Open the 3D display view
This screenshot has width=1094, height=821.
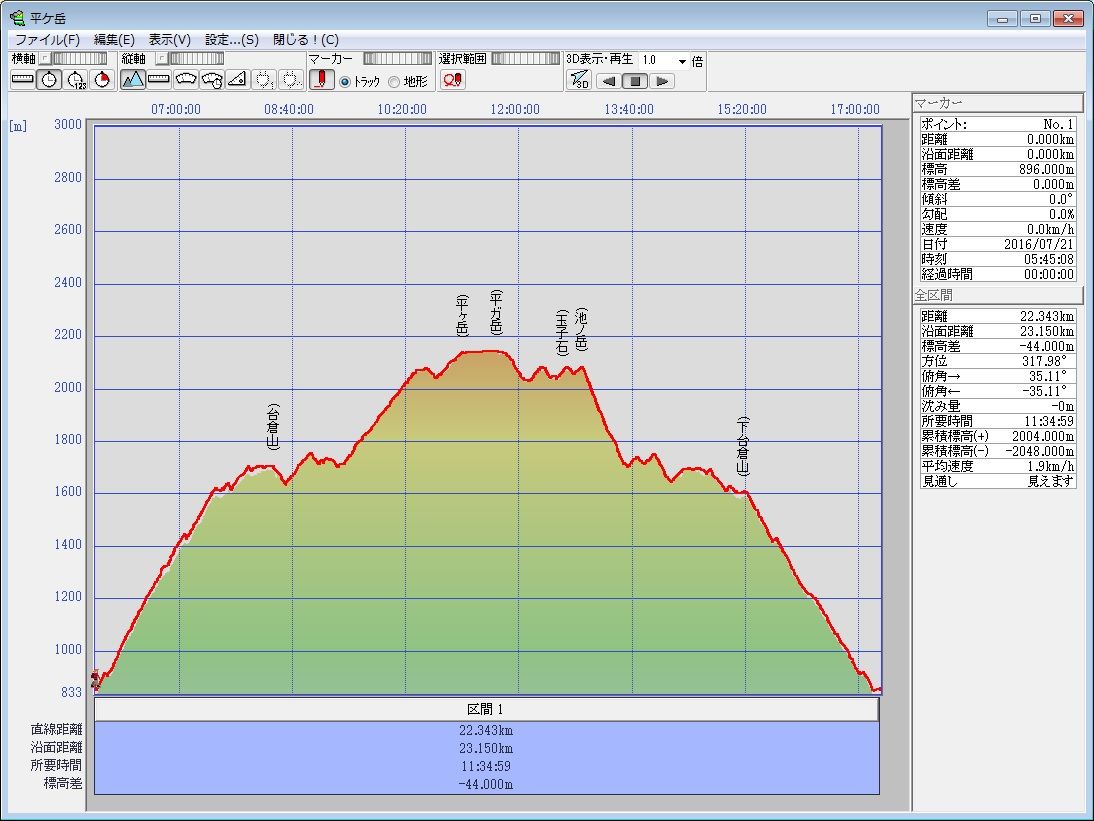pyautogui.click(x=578, y=80)
